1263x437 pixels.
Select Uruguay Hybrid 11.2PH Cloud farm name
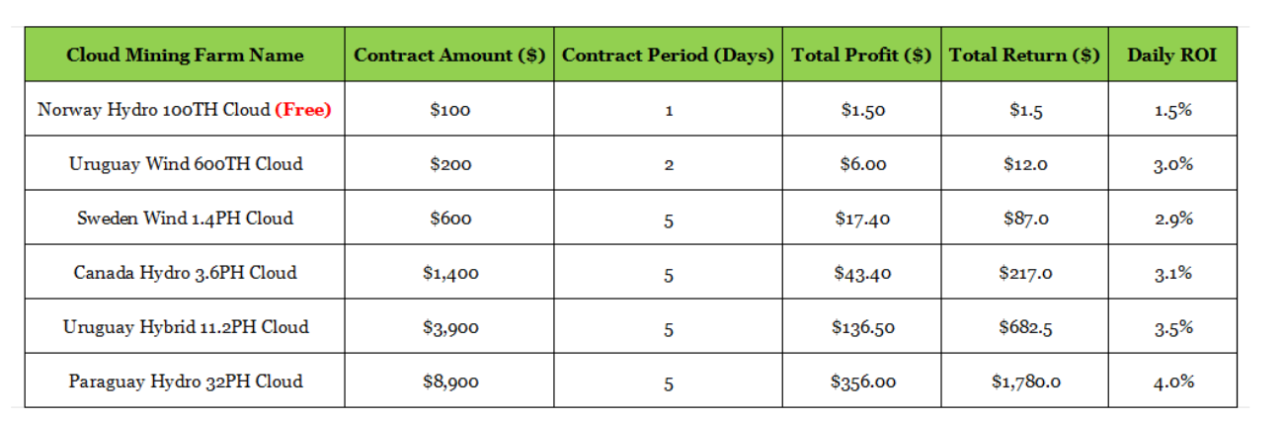pos(185,327)
